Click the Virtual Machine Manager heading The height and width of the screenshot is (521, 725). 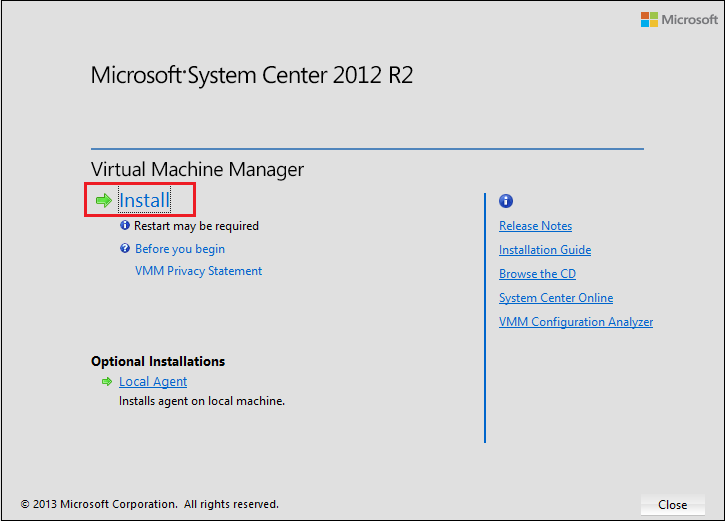[197, 169]
